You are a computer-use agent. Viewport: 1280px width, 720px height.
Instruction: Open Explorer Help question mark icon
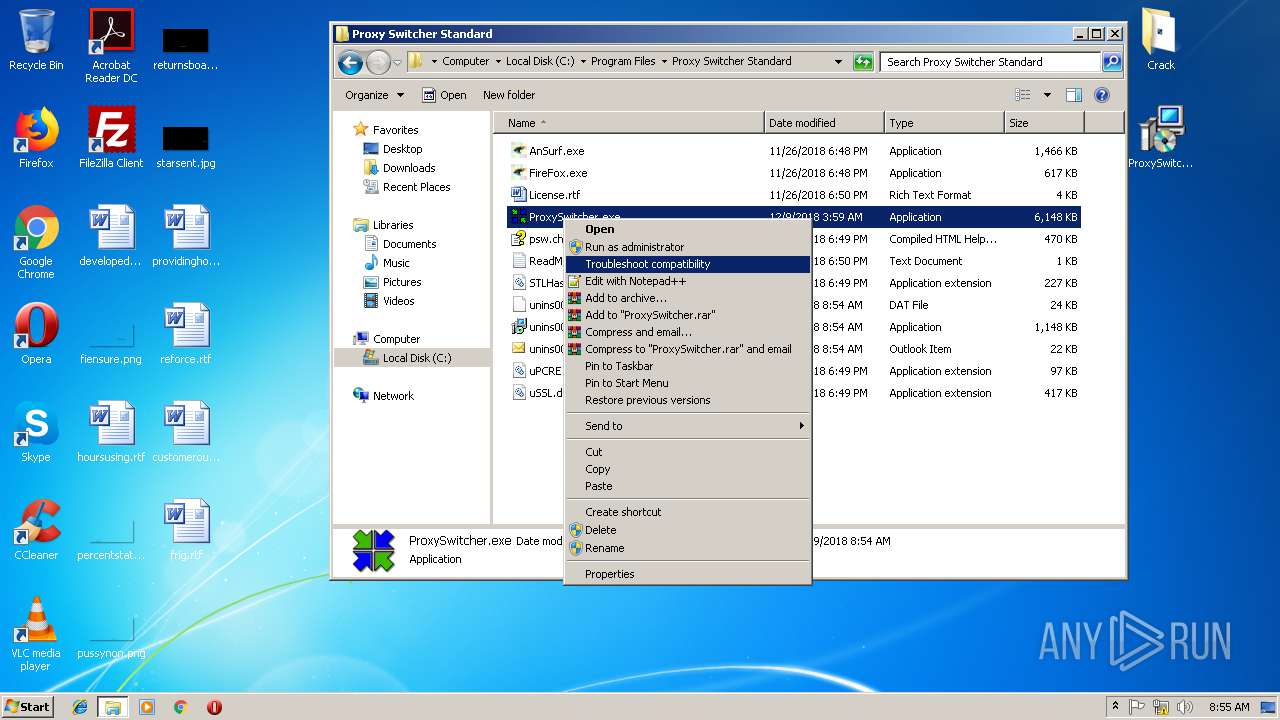[x=1102, y=95]
